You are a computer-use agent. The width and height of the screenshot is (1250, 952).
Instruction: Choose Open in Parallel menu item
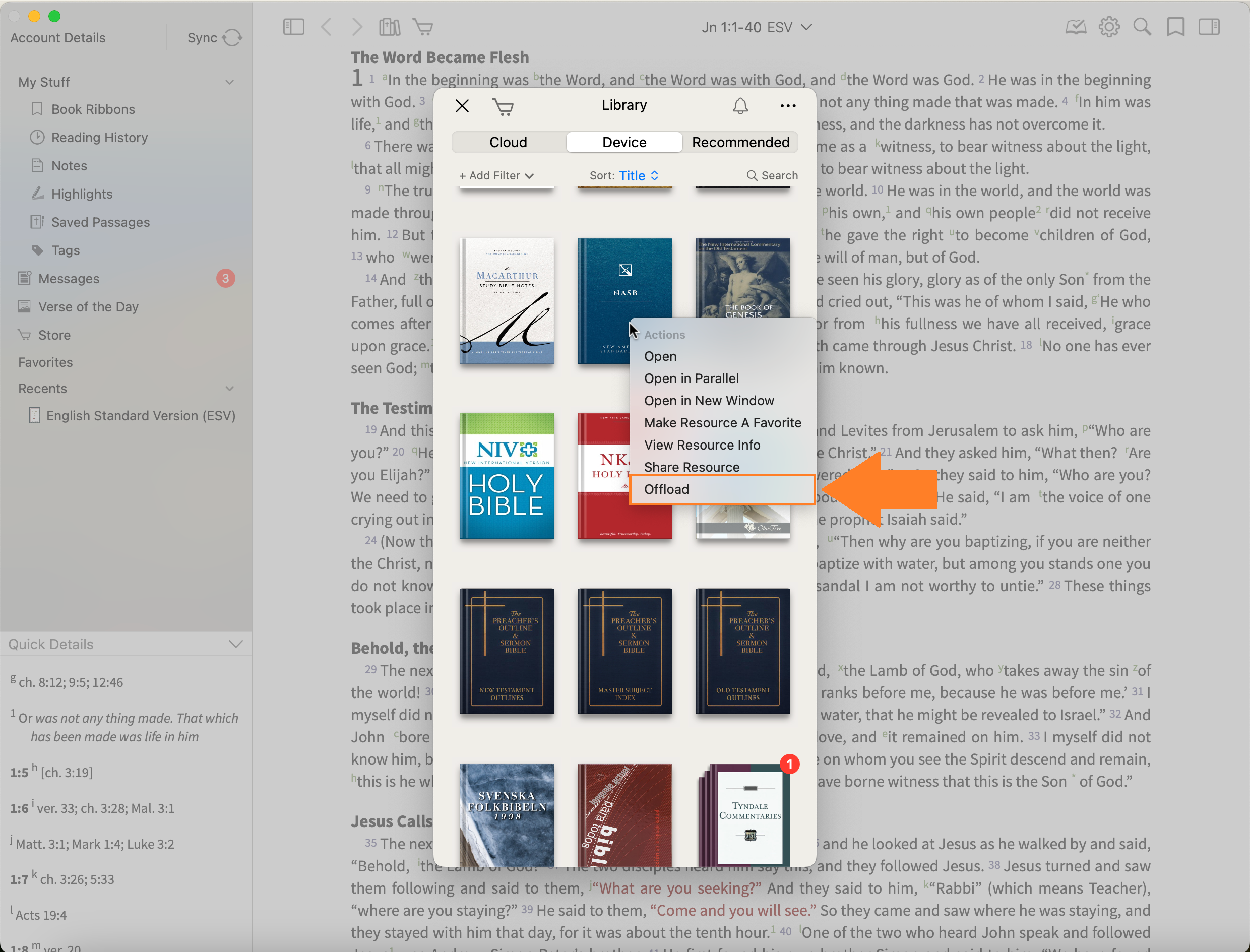click(x=692, y=378)
